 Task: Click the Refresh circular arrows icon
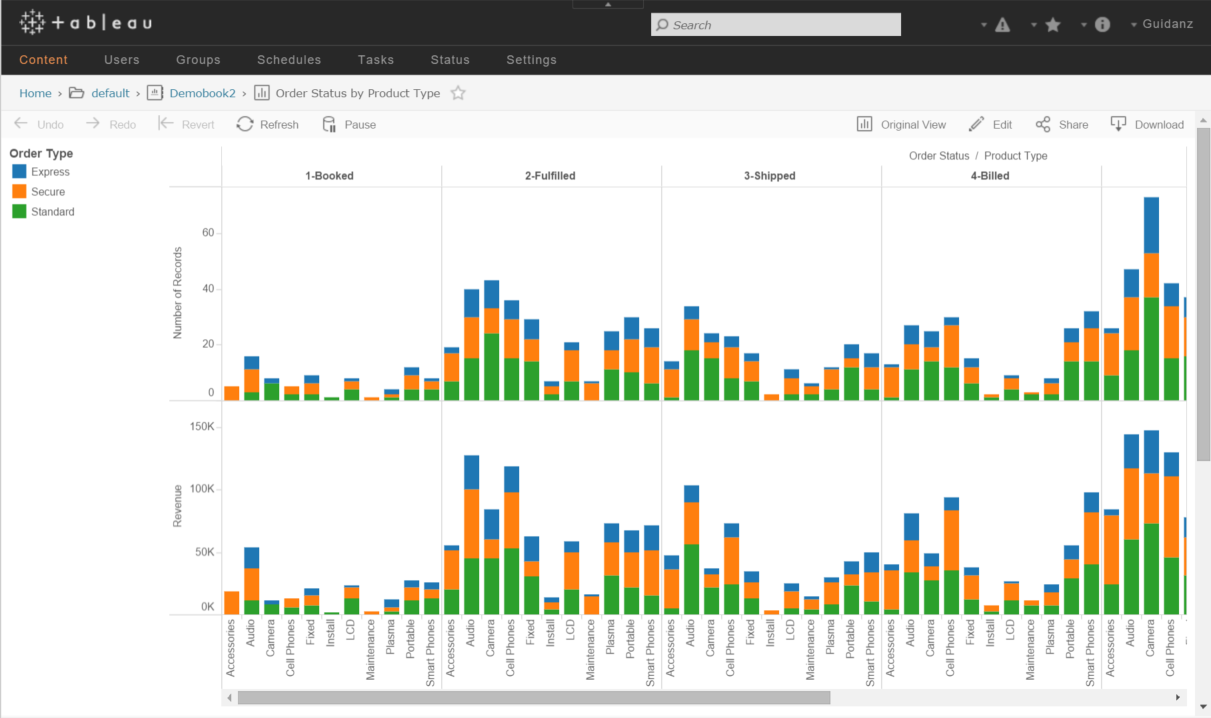pos(245,124)
